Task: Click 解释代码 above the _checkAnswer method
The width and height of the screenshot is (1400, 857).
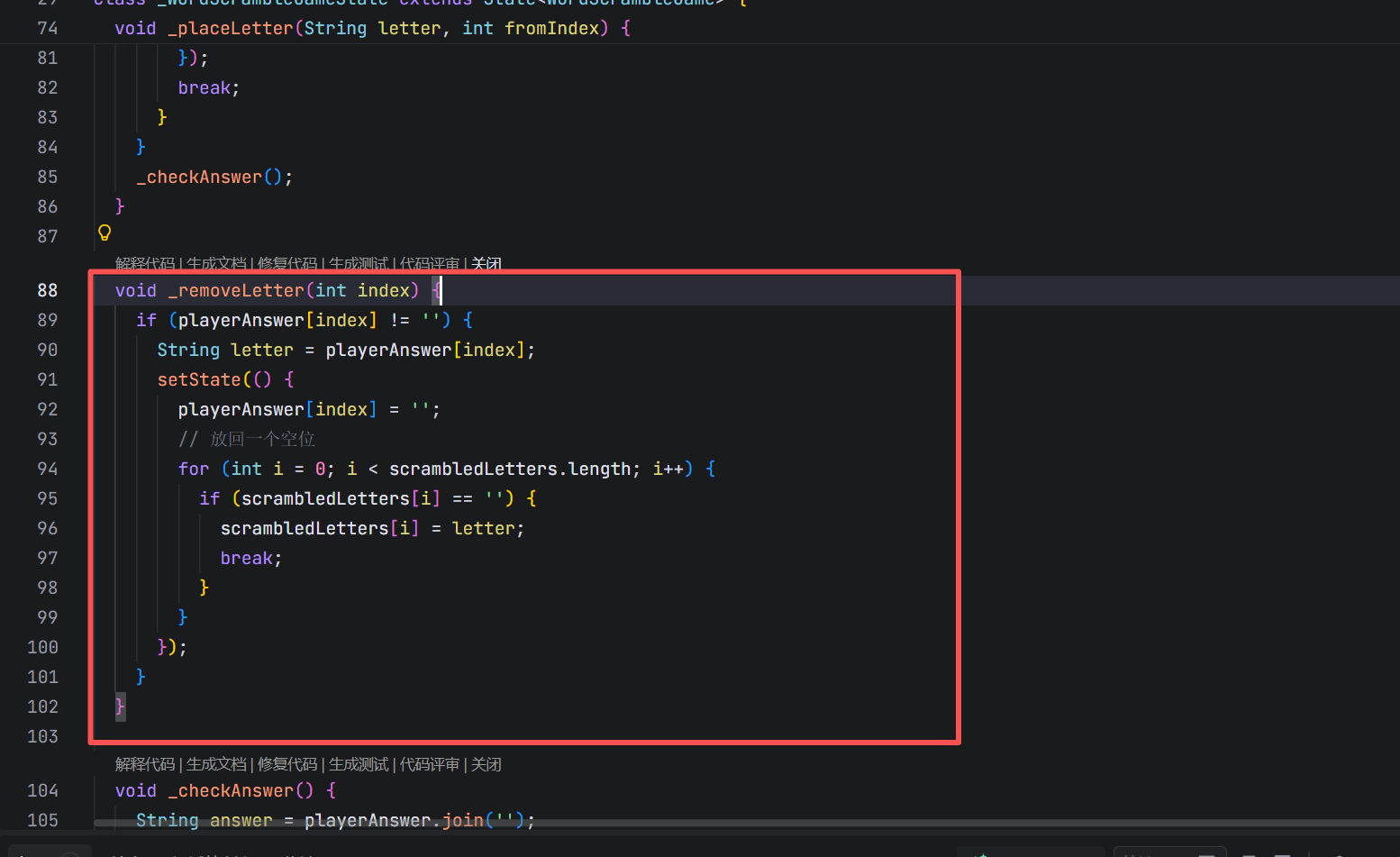Action: (145, 764)
